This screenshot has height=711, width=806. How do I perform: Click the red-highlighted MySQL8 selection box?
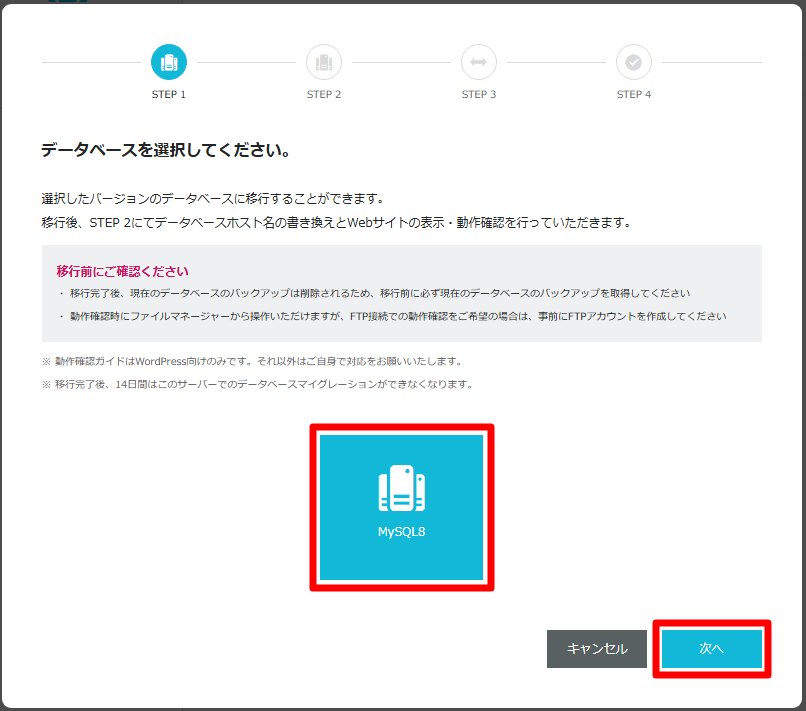(x=401, y=506)
